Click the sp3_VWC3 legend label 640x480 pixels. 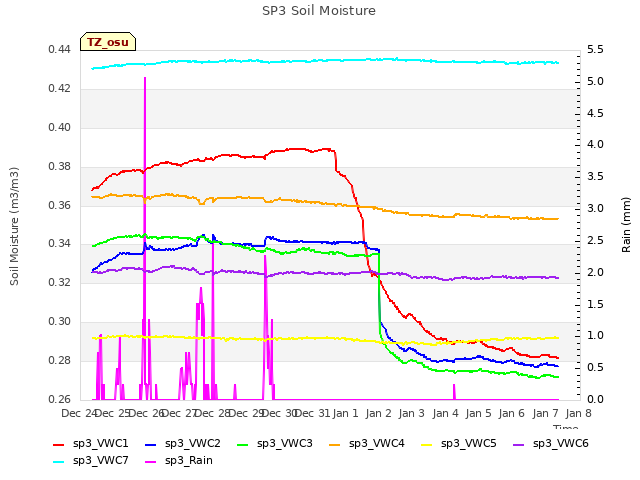284,444
